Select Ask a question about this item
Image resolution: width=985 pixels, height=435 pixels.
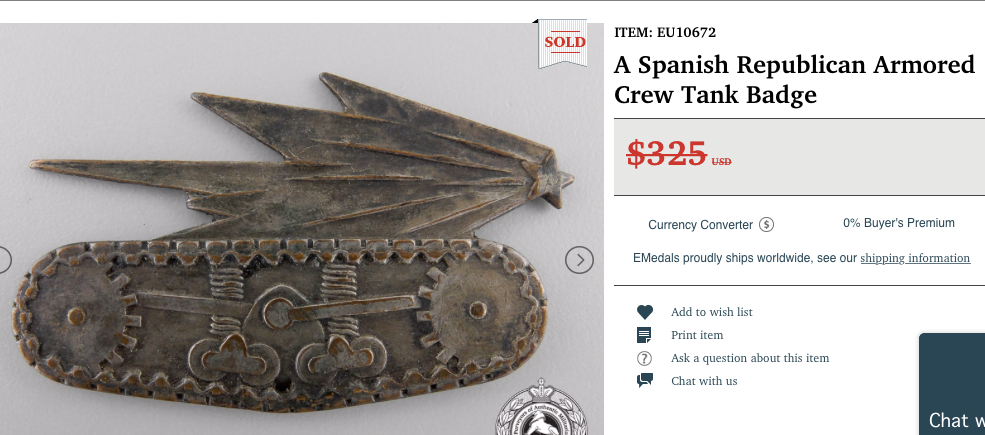(750, 358)
